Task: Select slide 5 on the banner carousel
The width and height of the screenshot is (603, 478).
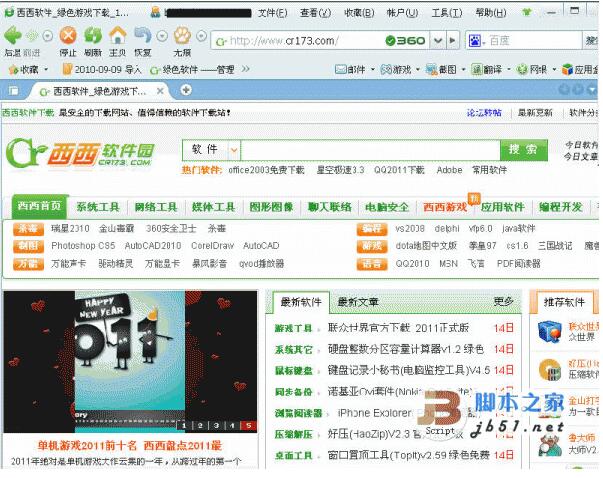Action: [x=248, y=426]
